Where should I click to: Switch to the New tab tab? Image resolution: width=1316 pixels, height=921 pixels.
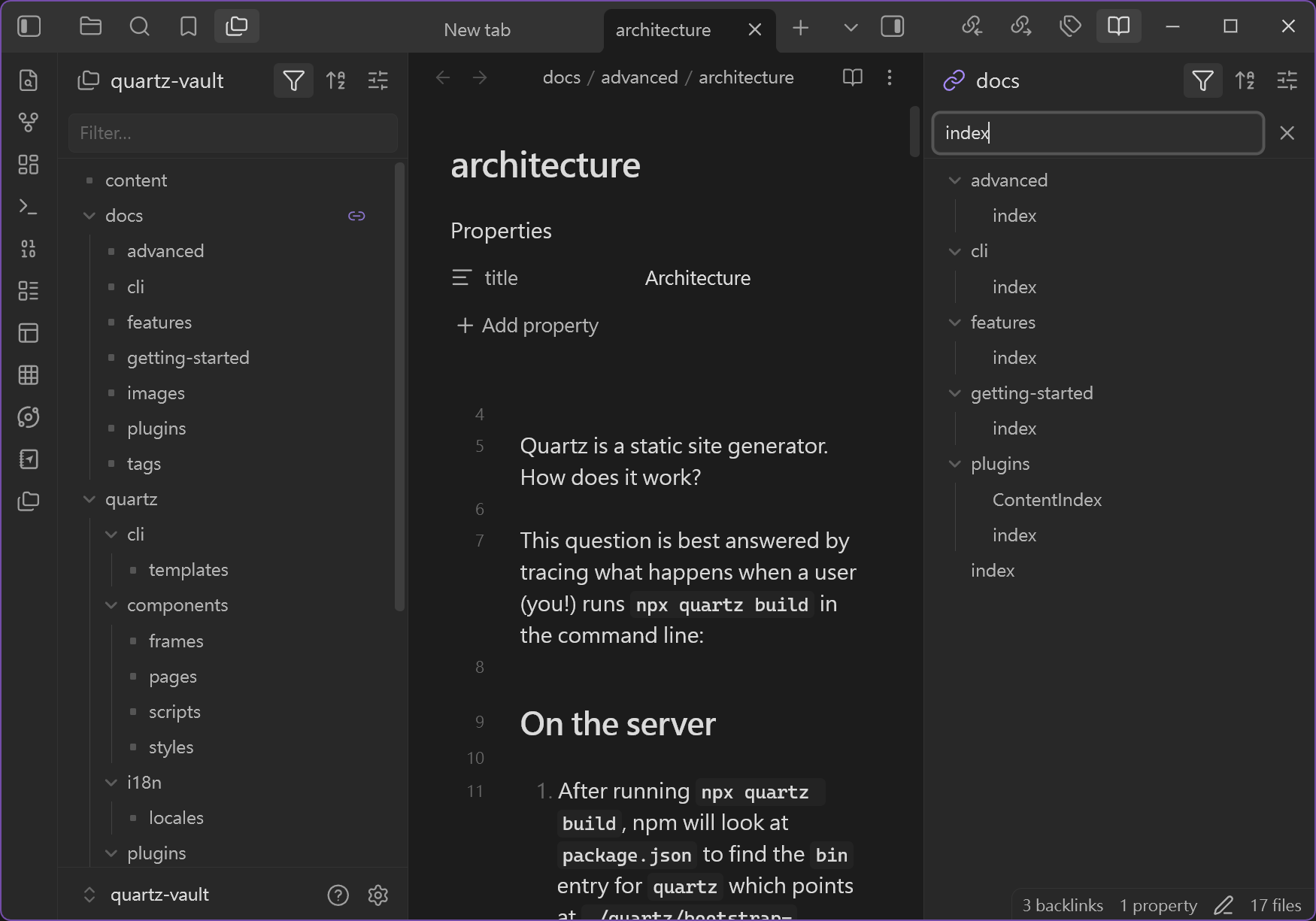tap(477, 30)
